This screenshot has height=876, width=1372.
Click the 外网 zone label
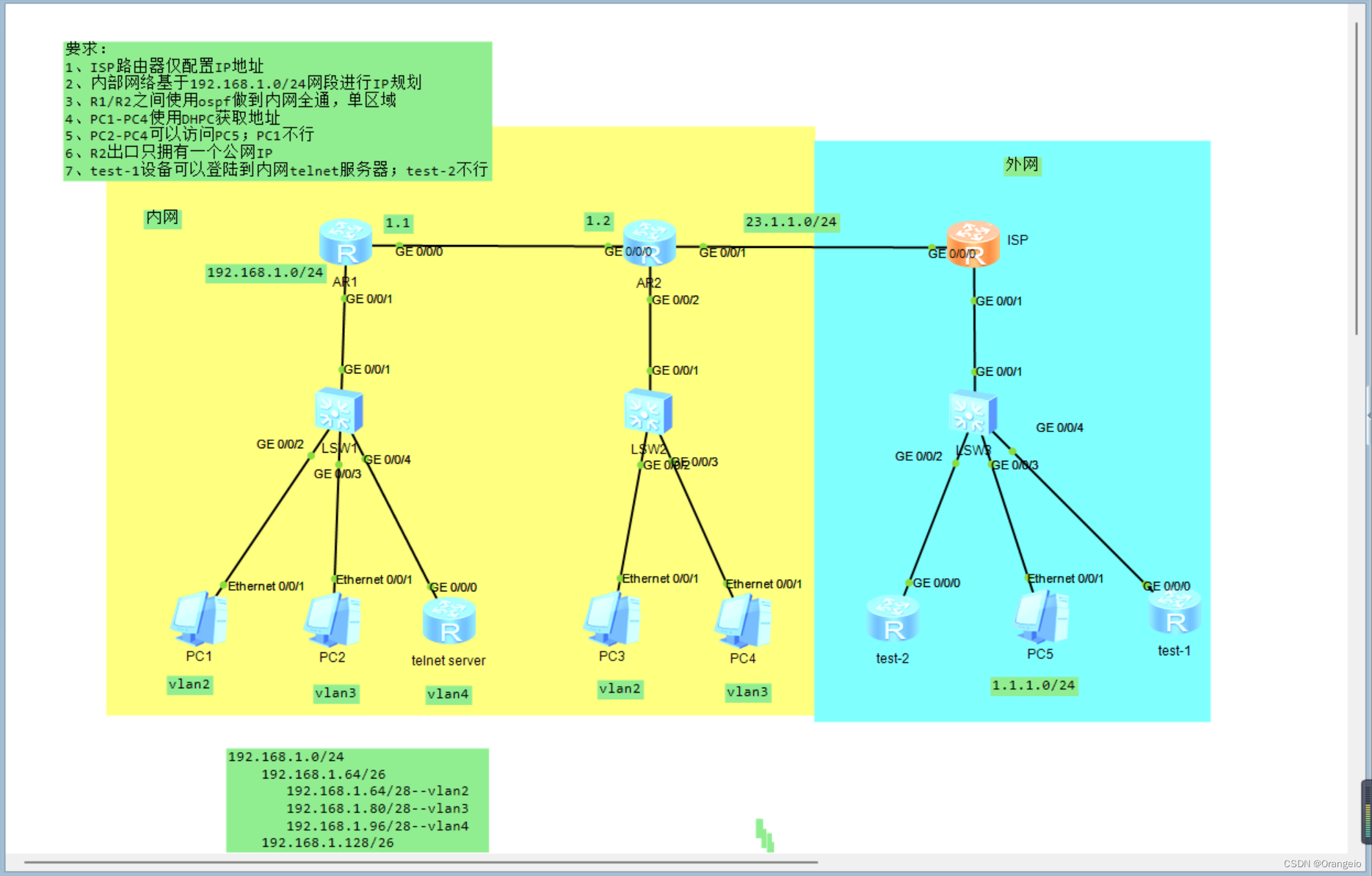coord(1022,164)
